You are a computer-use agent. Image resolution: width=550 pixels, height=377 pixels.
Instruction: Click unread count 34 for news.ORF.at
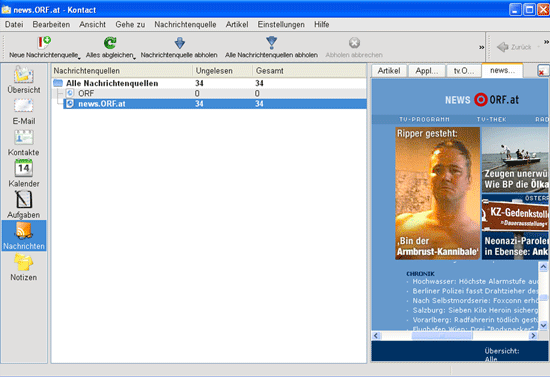click(x=199, y=104)
